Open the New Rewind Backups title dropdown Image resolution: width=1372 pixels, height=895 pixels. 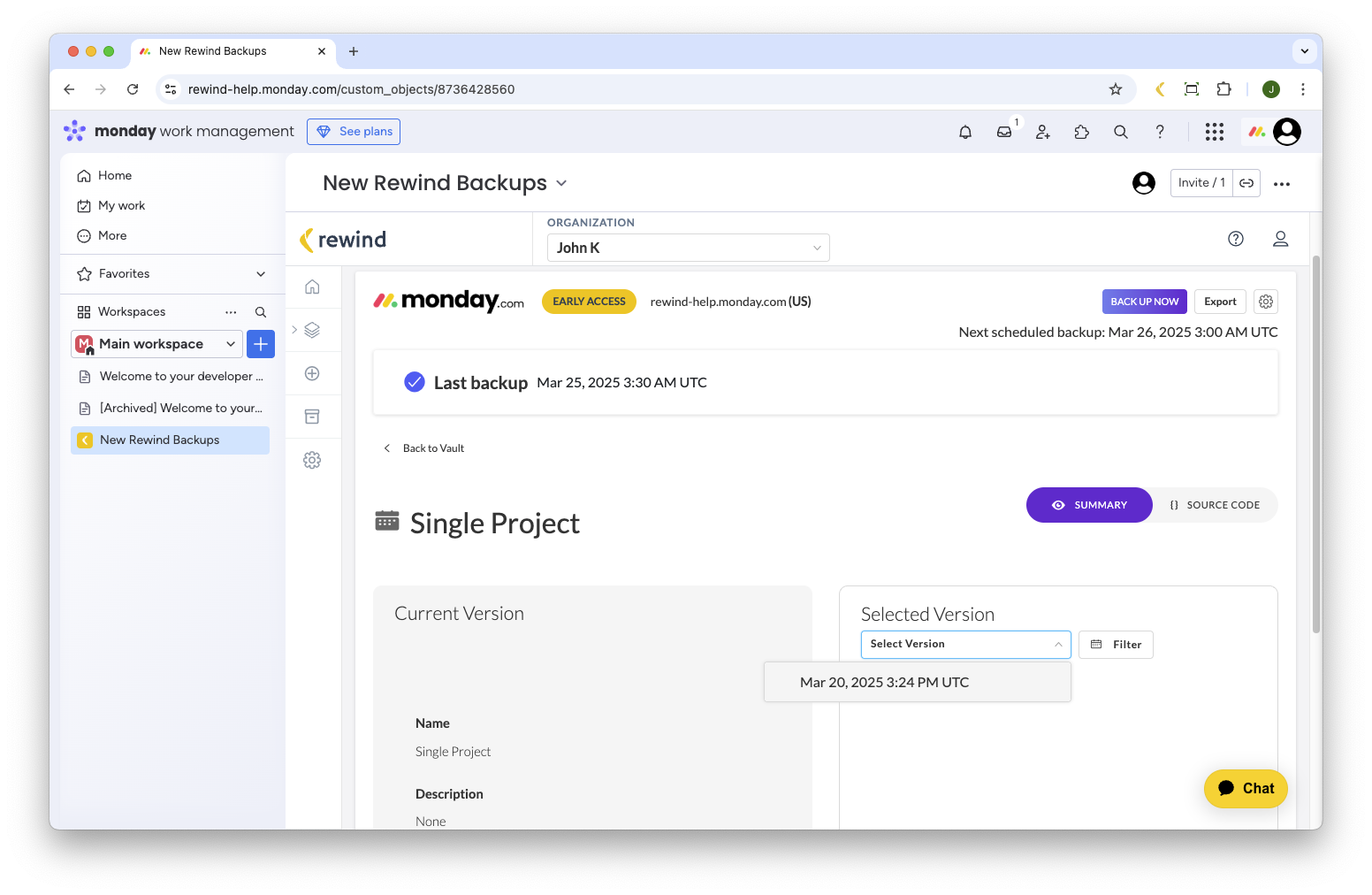(561, 183)
